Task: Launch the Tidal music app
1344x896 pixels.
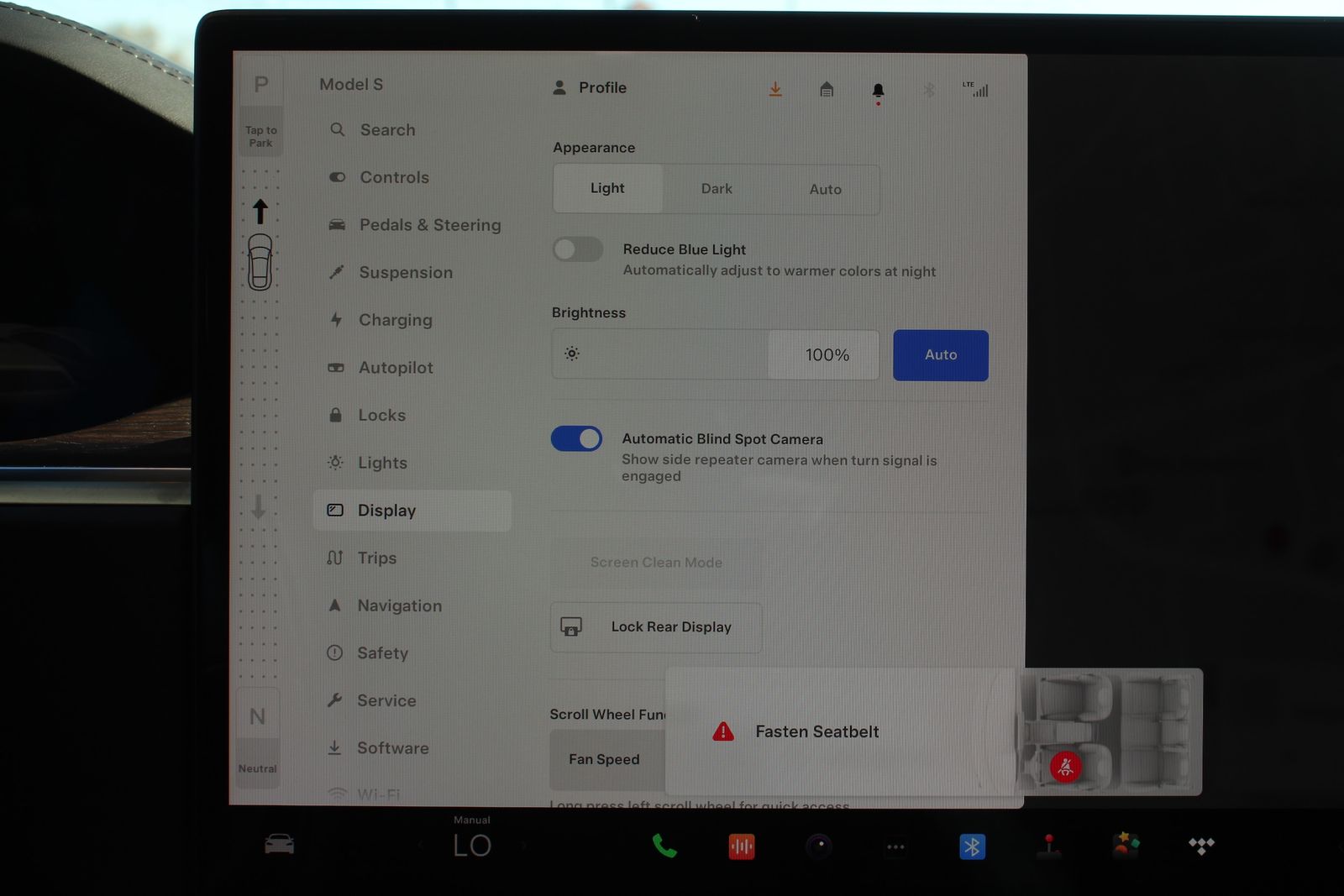Action: pos(1201,846)
